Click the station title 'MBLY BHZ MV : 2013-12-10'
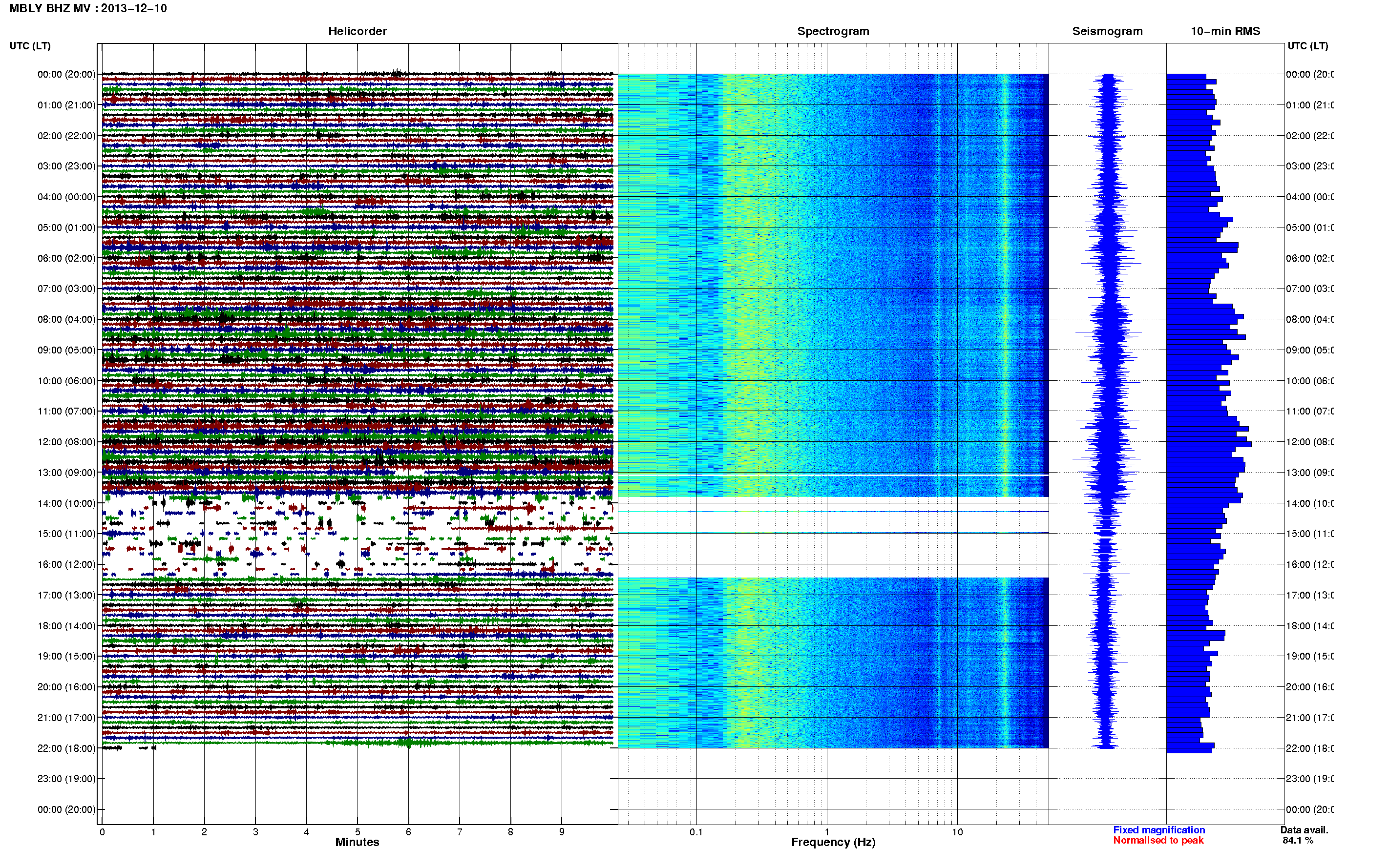 [88, 9]
